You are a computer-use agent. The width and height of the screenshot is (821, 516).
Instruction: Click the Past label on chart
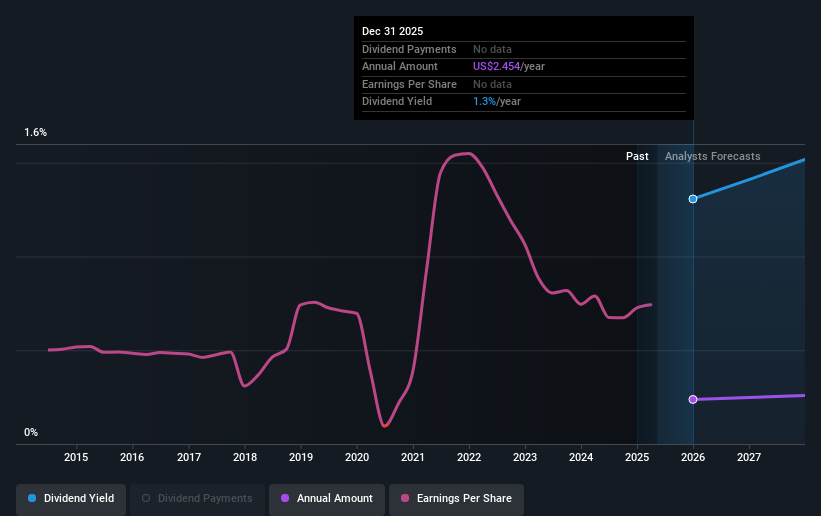pos(637,156)
